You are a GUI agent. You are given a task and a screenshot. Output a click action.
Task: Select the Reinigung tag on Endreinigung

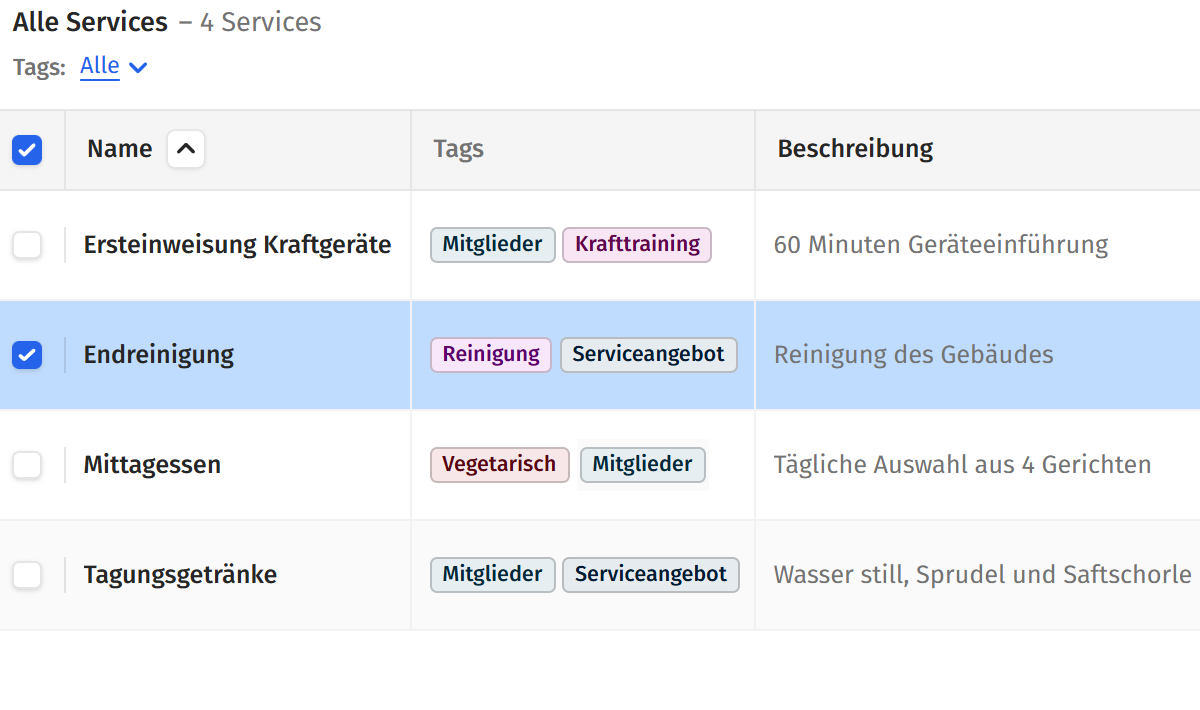490,354
